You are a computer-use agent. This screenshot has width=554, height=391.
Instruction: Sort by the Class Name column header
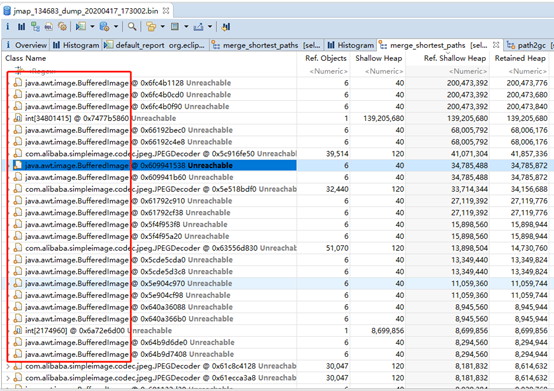[x=25, y=58]
